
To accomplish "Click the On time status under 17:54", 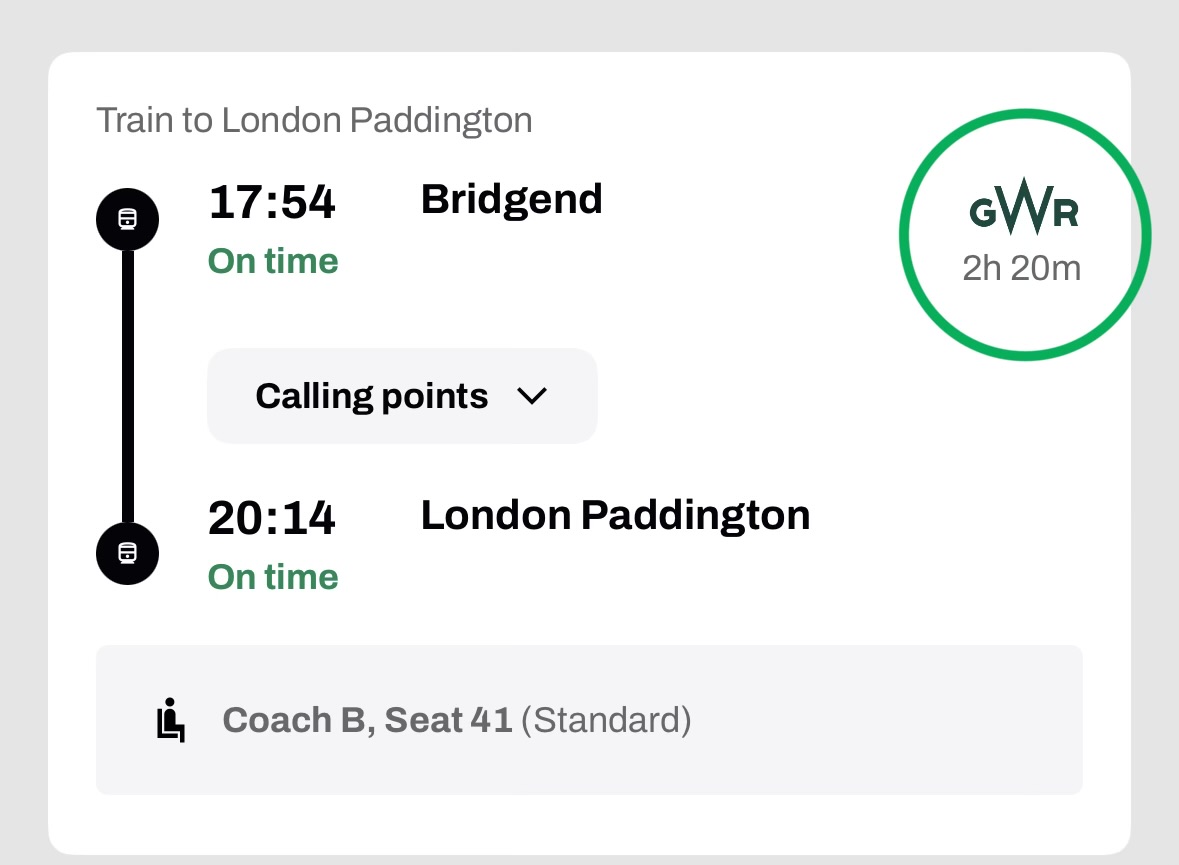I will point(273,261).
